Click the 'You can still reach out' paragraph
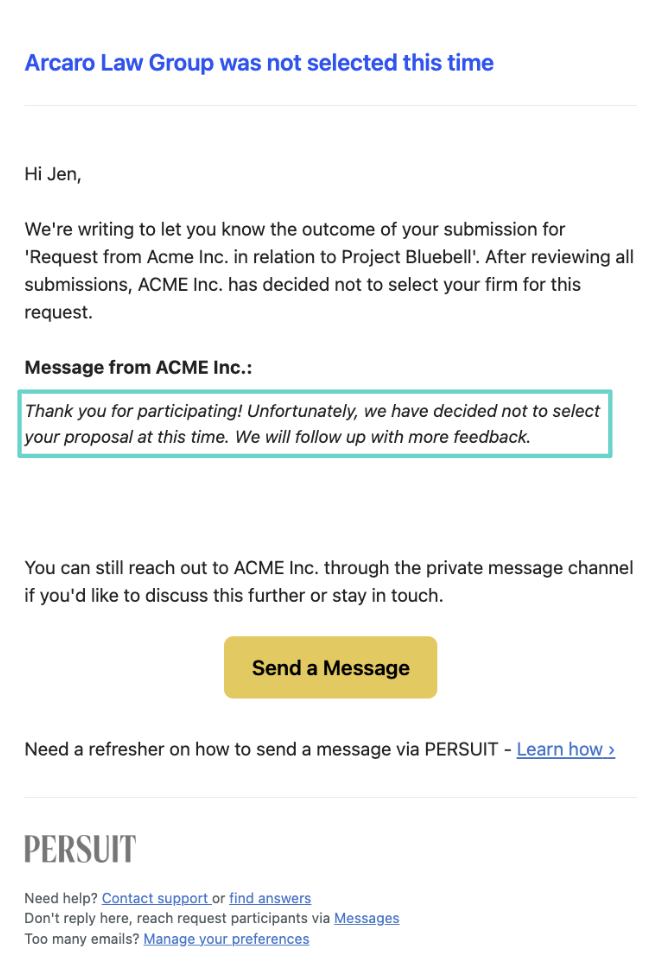Viewport: 652px width, 972px height. [328, 581]
